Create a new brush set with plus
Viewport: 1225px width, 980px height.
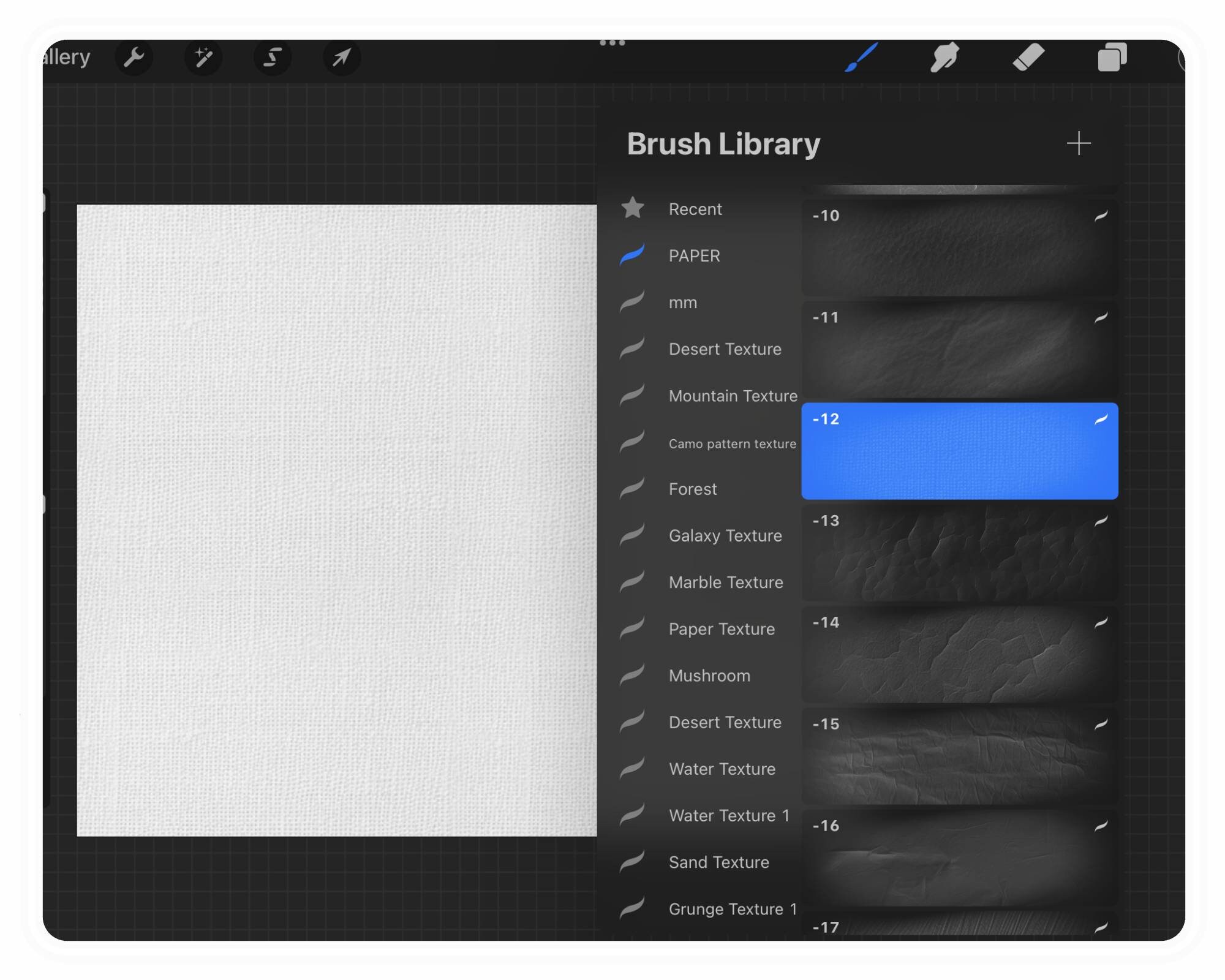1079,143
